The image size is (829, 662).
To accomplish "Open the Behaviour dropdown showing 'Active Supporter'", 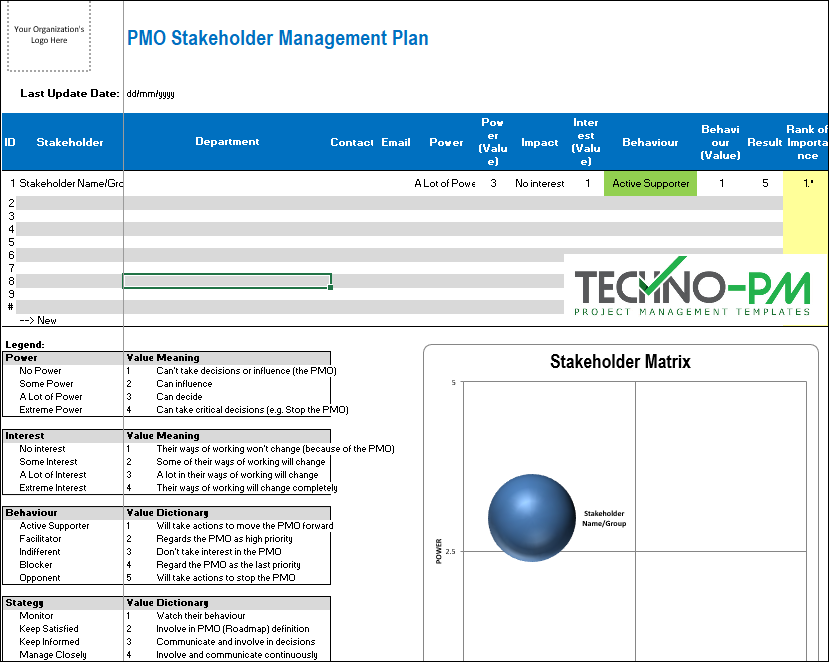I will coord(650,183).
